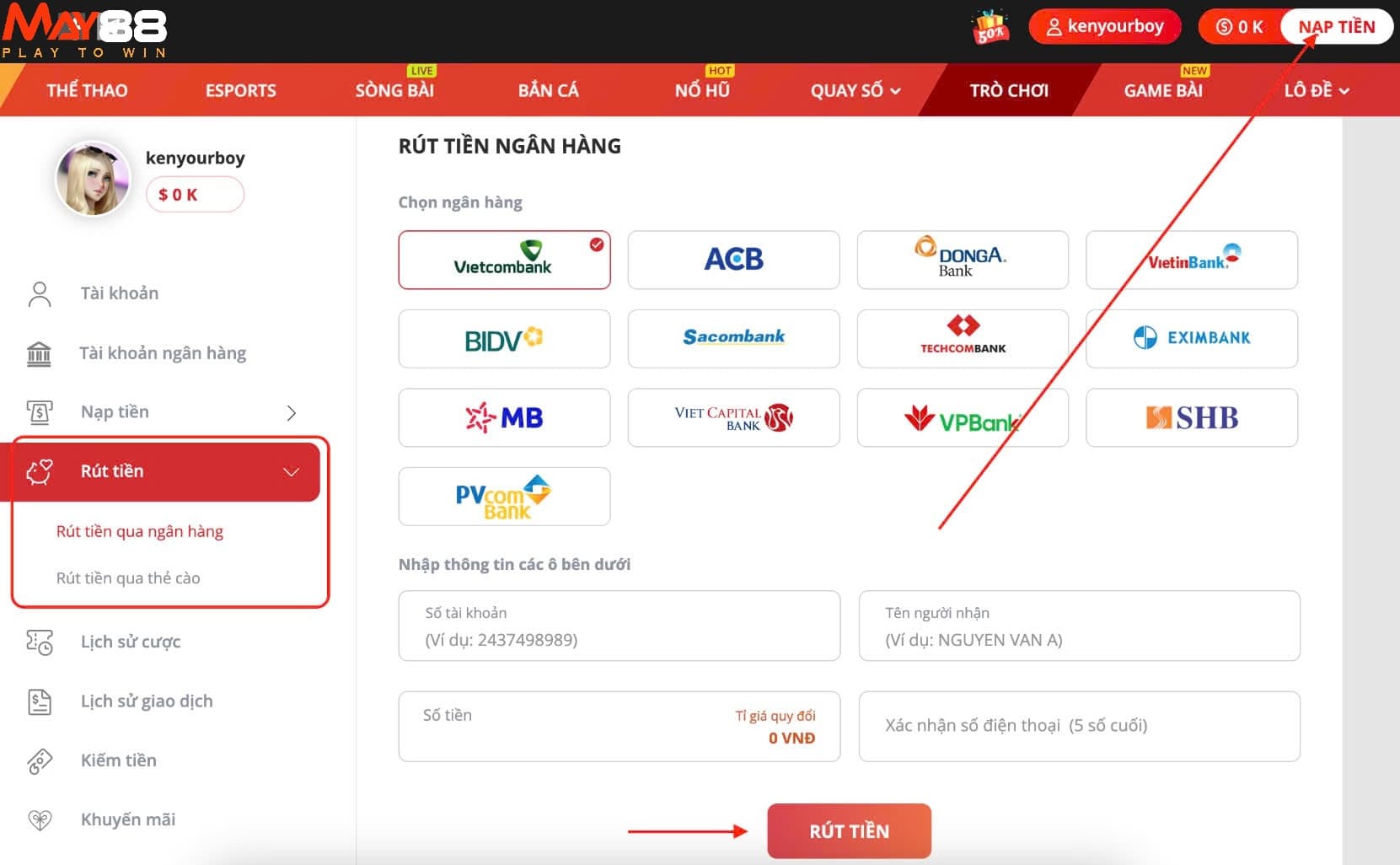Click the user icon beside kenyourboy
Viewport: 1400px width, 865px height.
tap(1054, 27)
